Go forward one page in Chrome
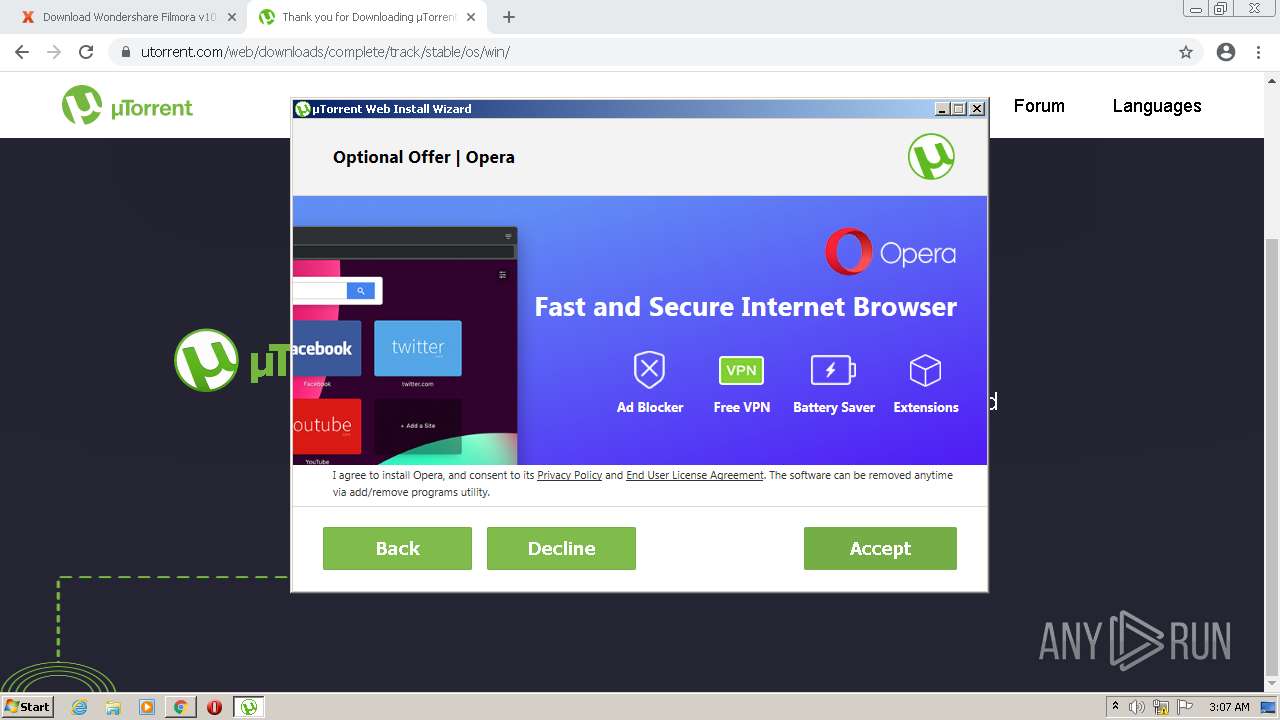 (54, 52)
